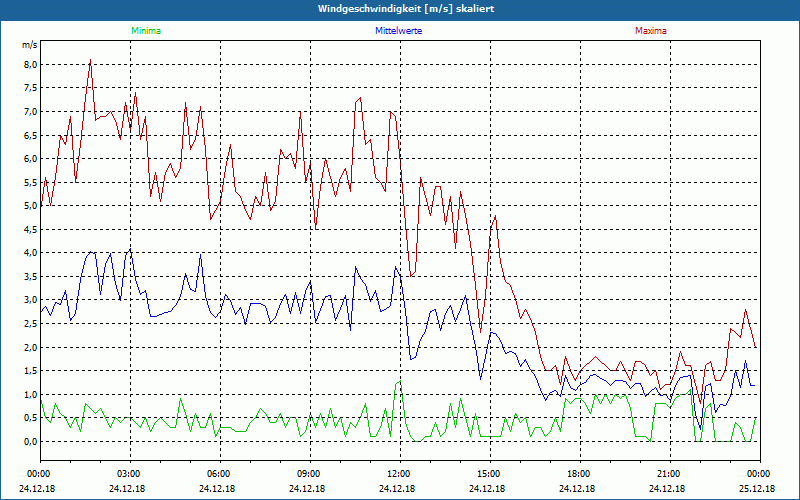Click the 5,5 y-axis value

coord(30,182)
